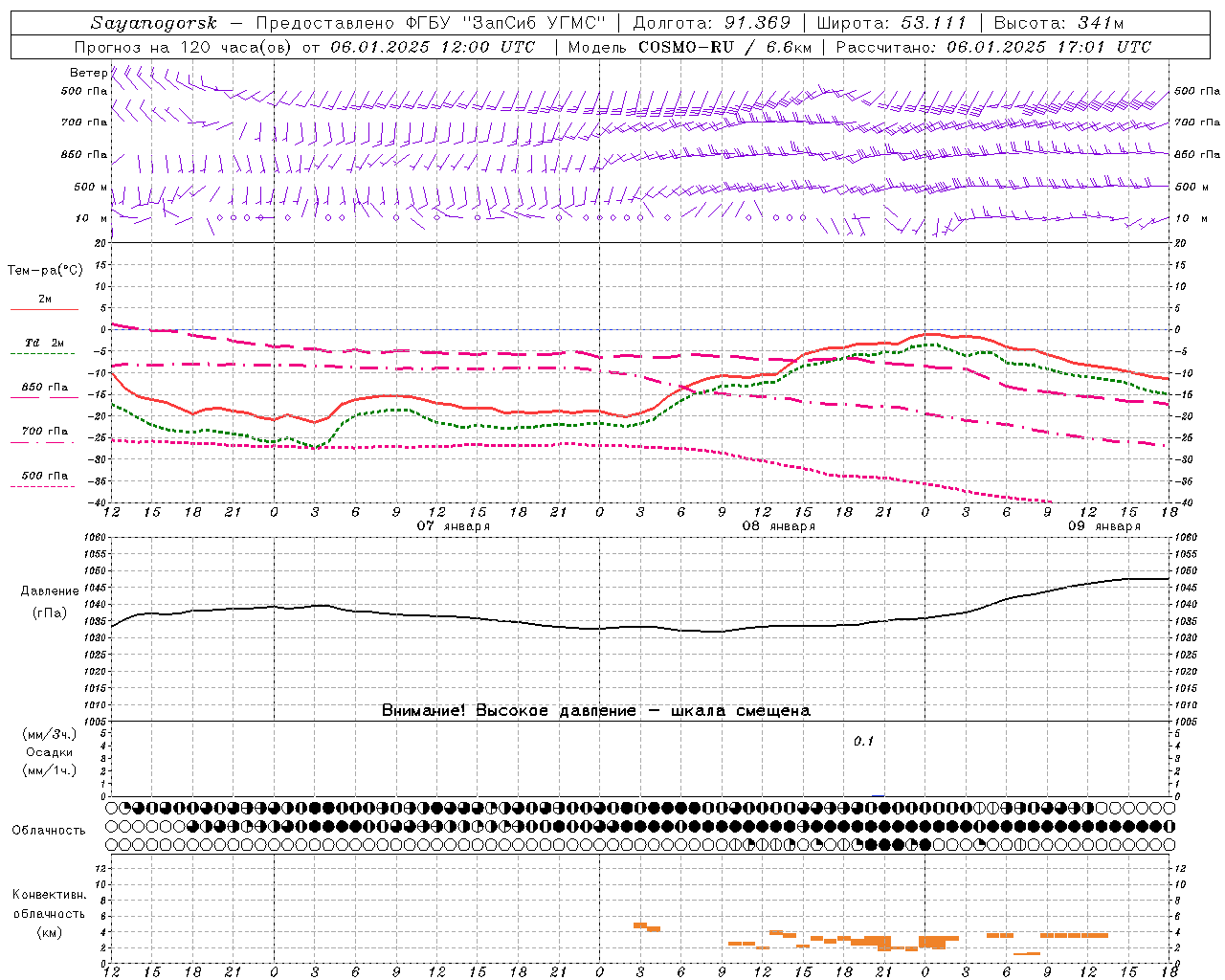Click the Sayanogorsk station title

click(154, 23)
